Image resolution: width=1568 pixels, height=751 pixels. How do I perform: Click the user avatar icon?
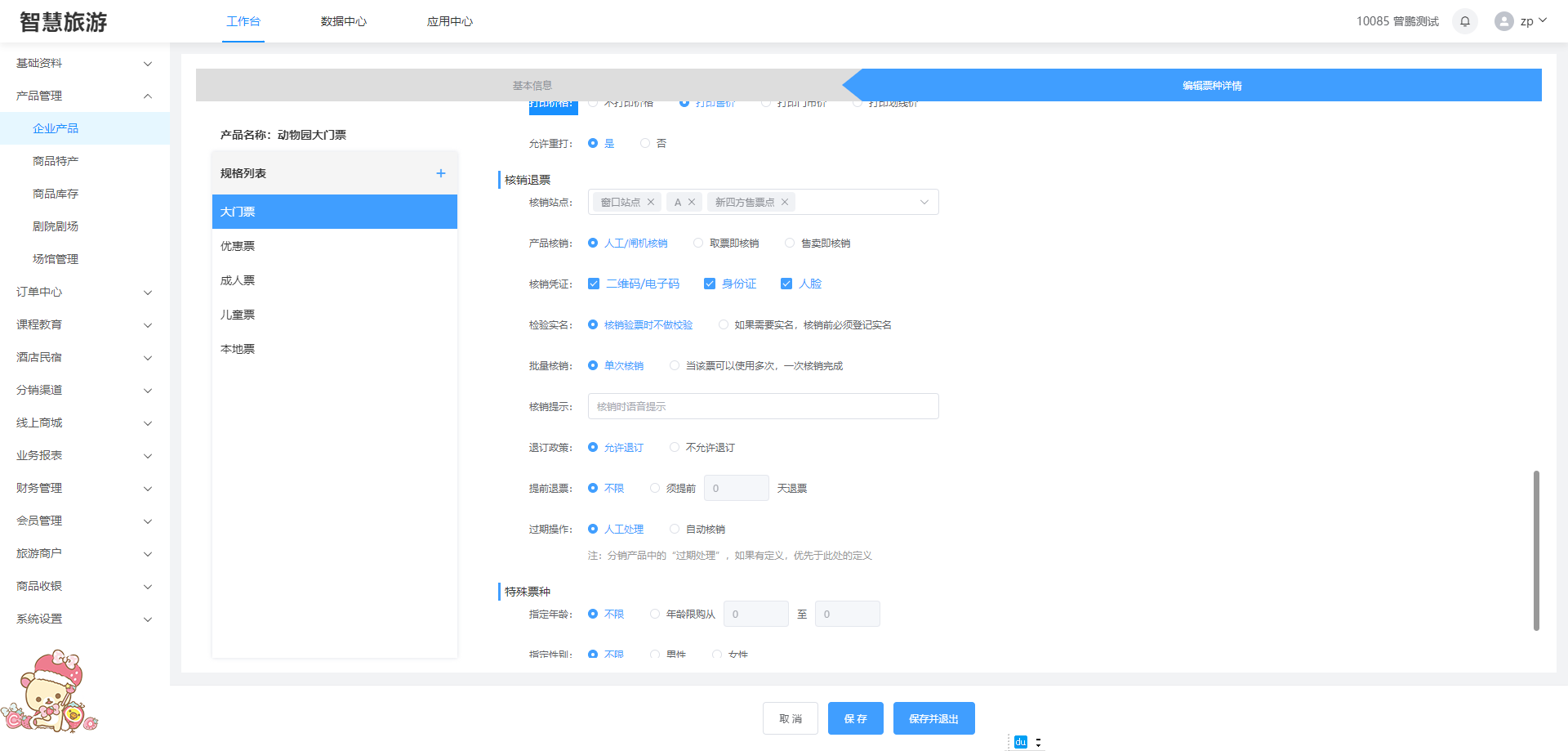tap(1503, 21)
